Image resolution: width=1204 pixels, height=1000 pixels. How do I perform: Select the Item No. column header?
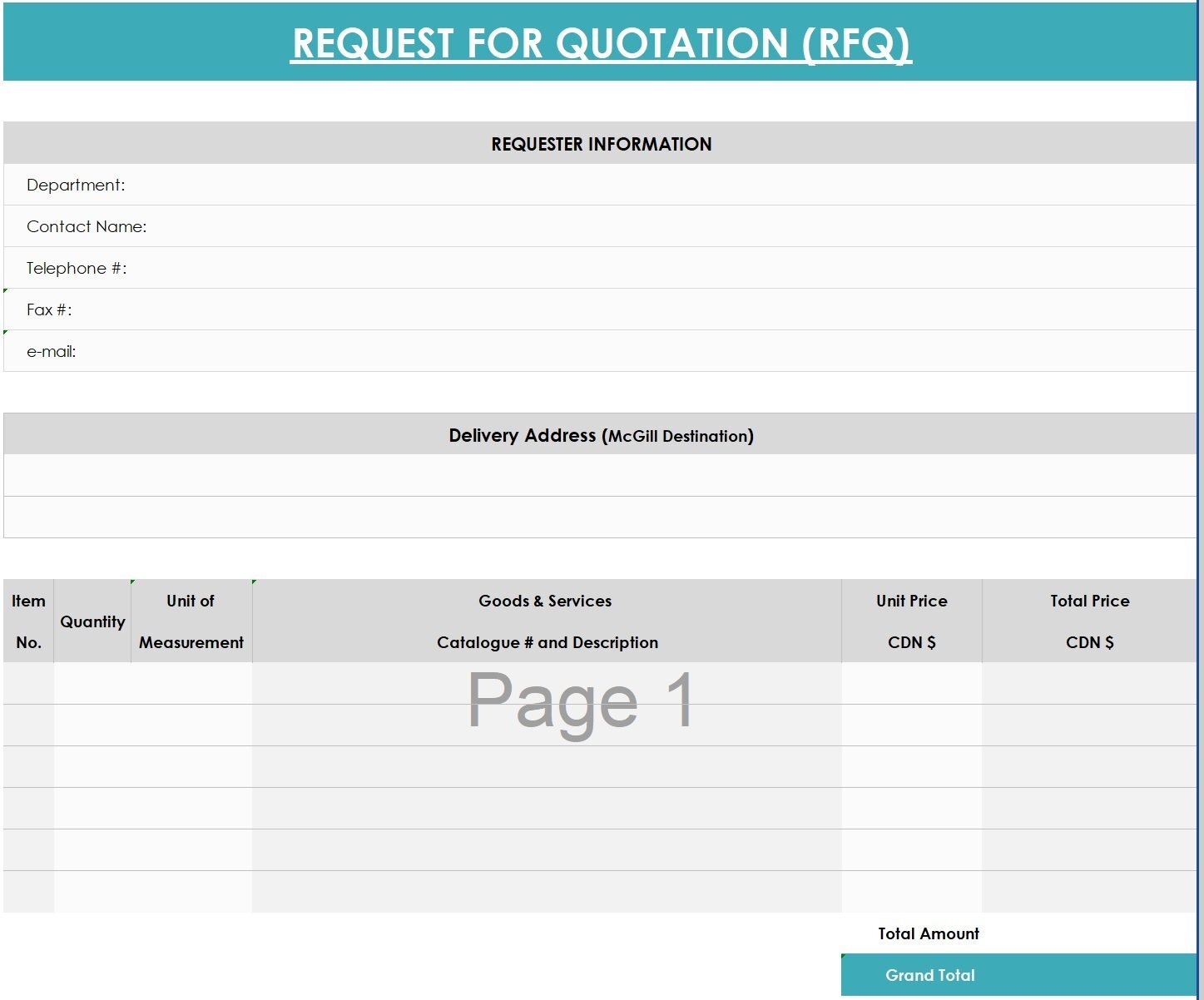point(28,621)
